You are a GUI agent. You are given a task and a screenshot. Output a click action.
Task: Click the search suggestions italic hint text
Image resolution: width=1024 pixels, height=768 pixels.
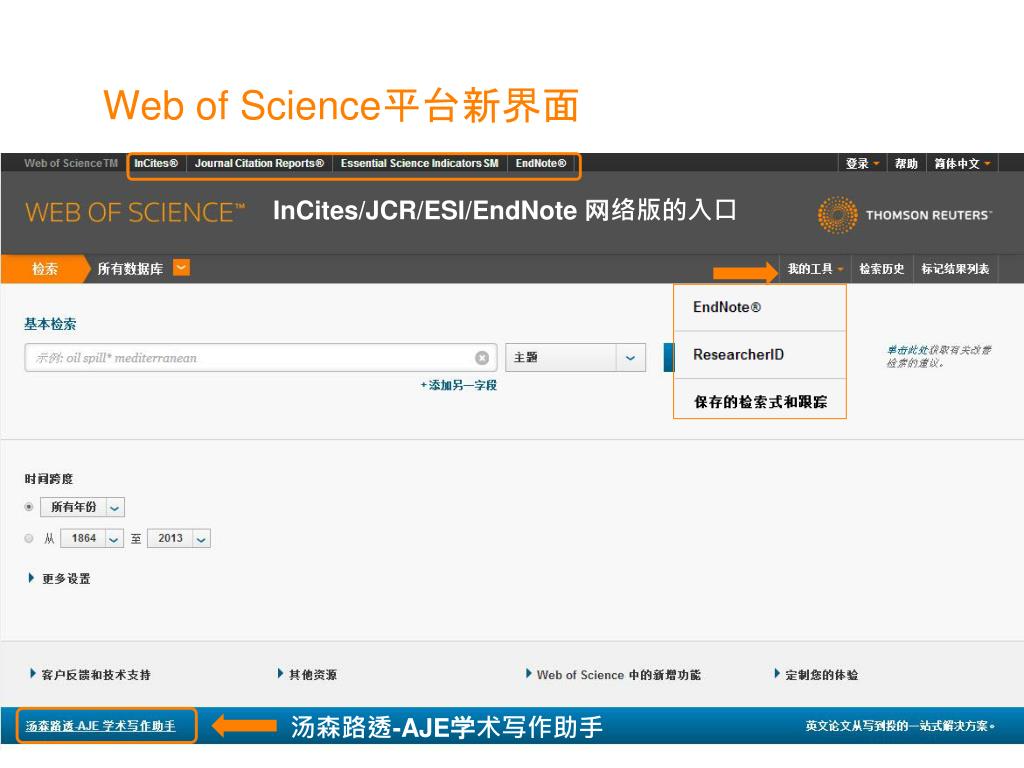coord(938,357)
